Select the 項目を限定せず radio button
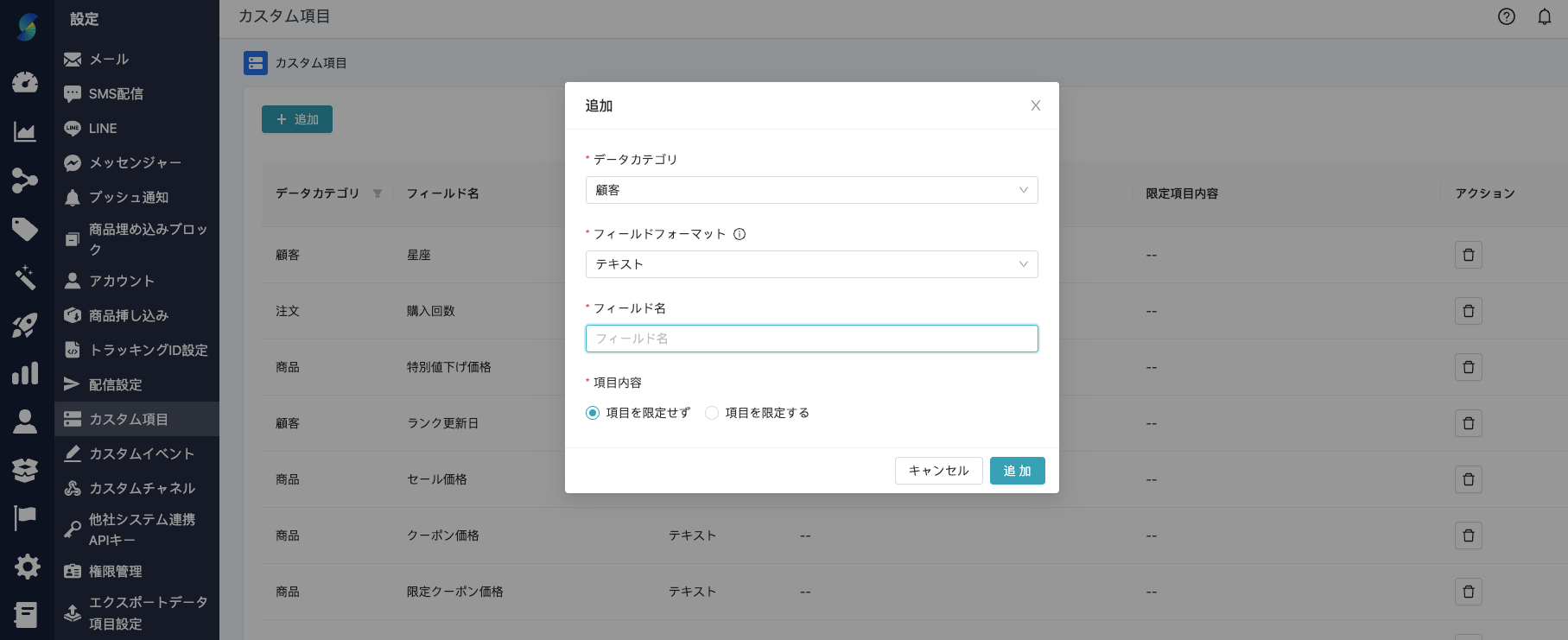Viewport: 1568px width, 640px height. click(x=593, y=413)
